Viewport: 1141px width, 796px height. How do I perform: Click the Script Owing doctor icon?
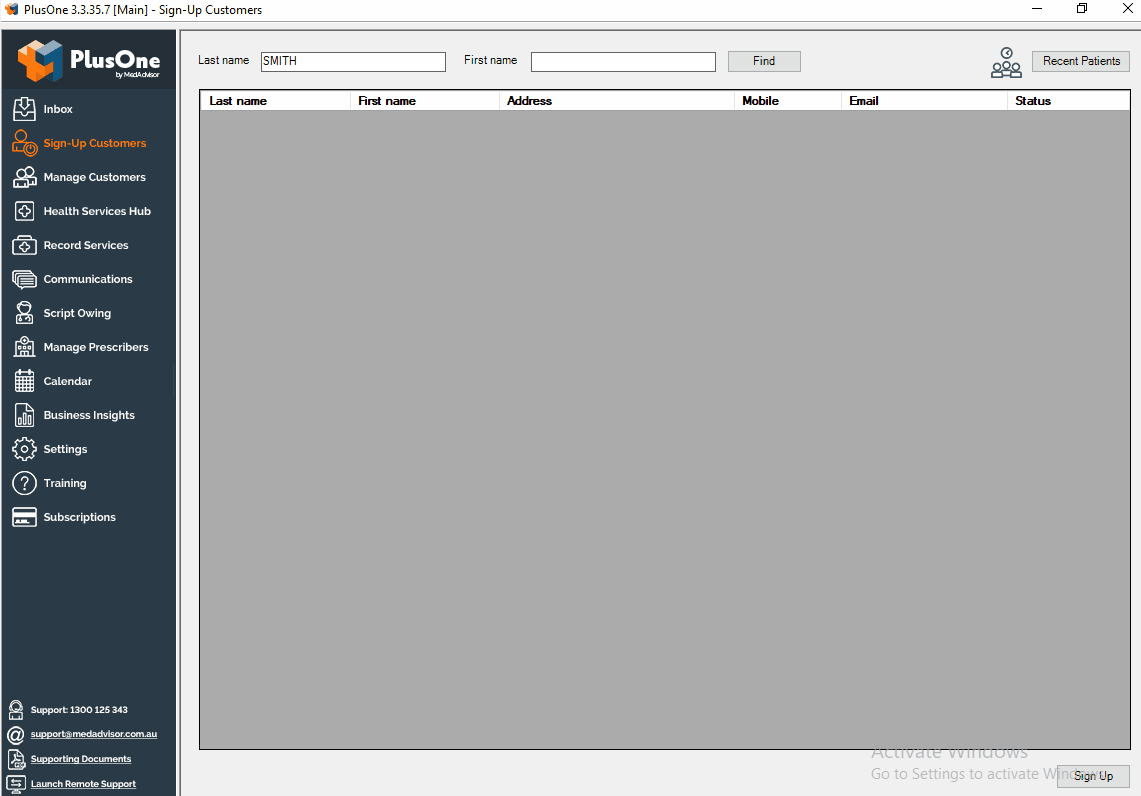[x=24, y=313]
